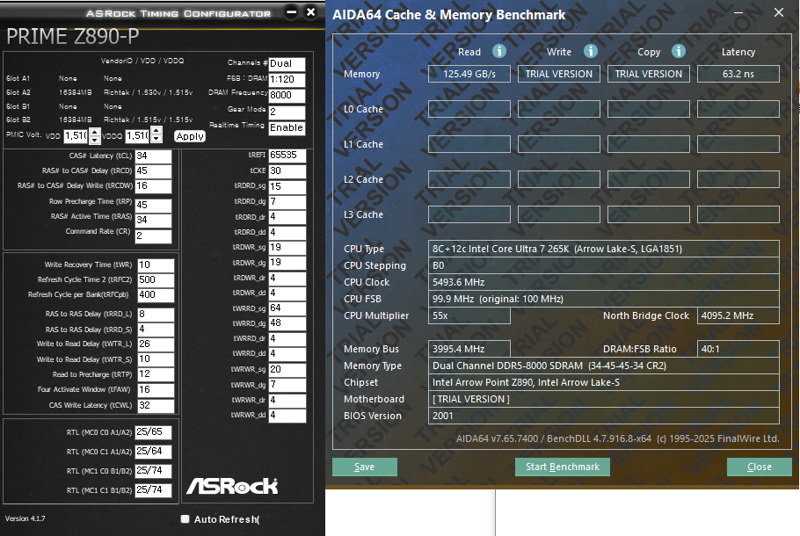Click the Memory Bus 3995.4 MHz value
Viewport: 800px width, 536px height.
point(469,349)
